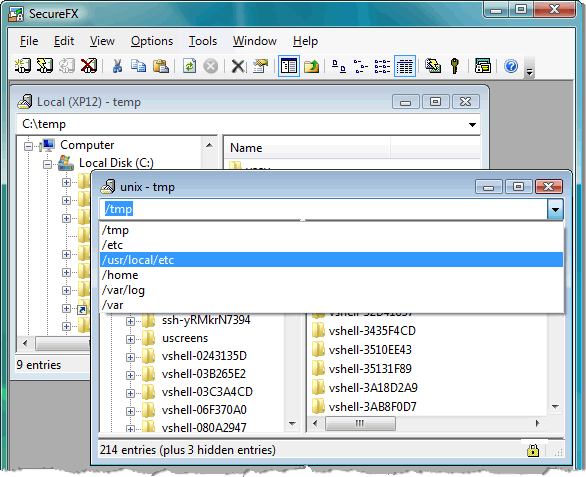Choose /home from the path dropdown list
This screenshot has height=477, width=586.
[331, 275]
